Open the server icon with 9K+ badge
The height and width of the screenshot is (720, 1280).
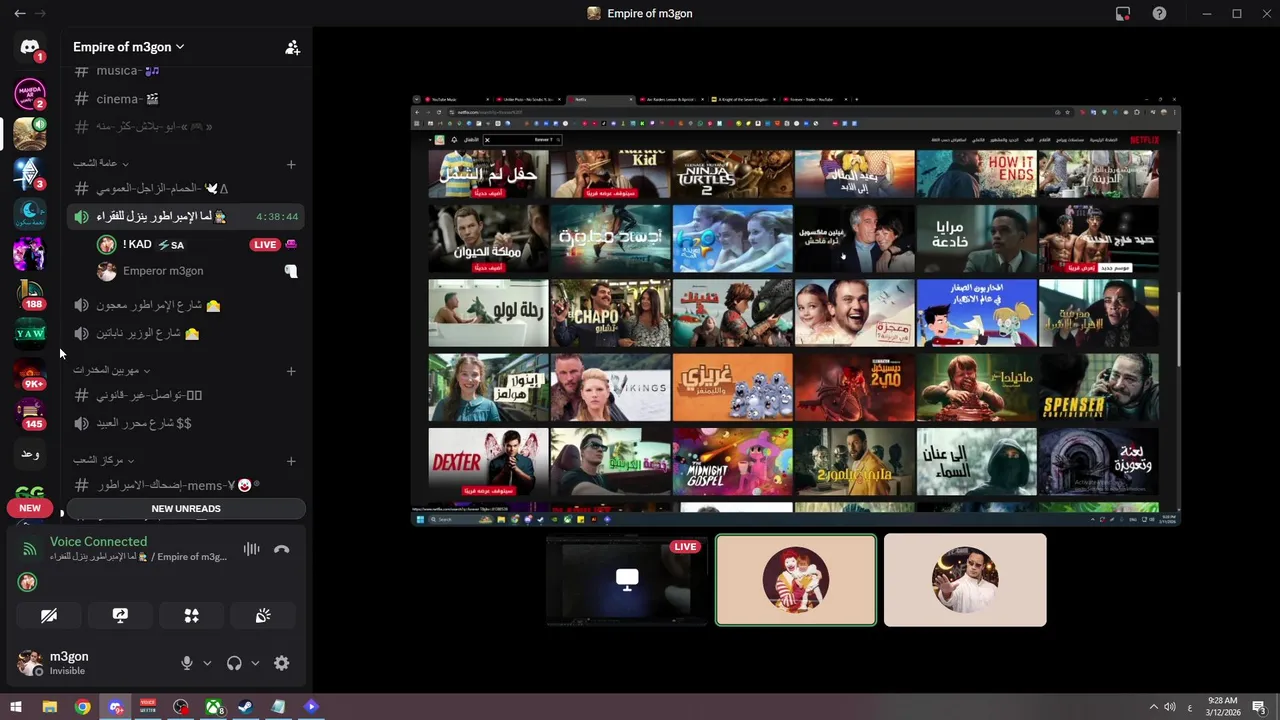click(30, 373)
